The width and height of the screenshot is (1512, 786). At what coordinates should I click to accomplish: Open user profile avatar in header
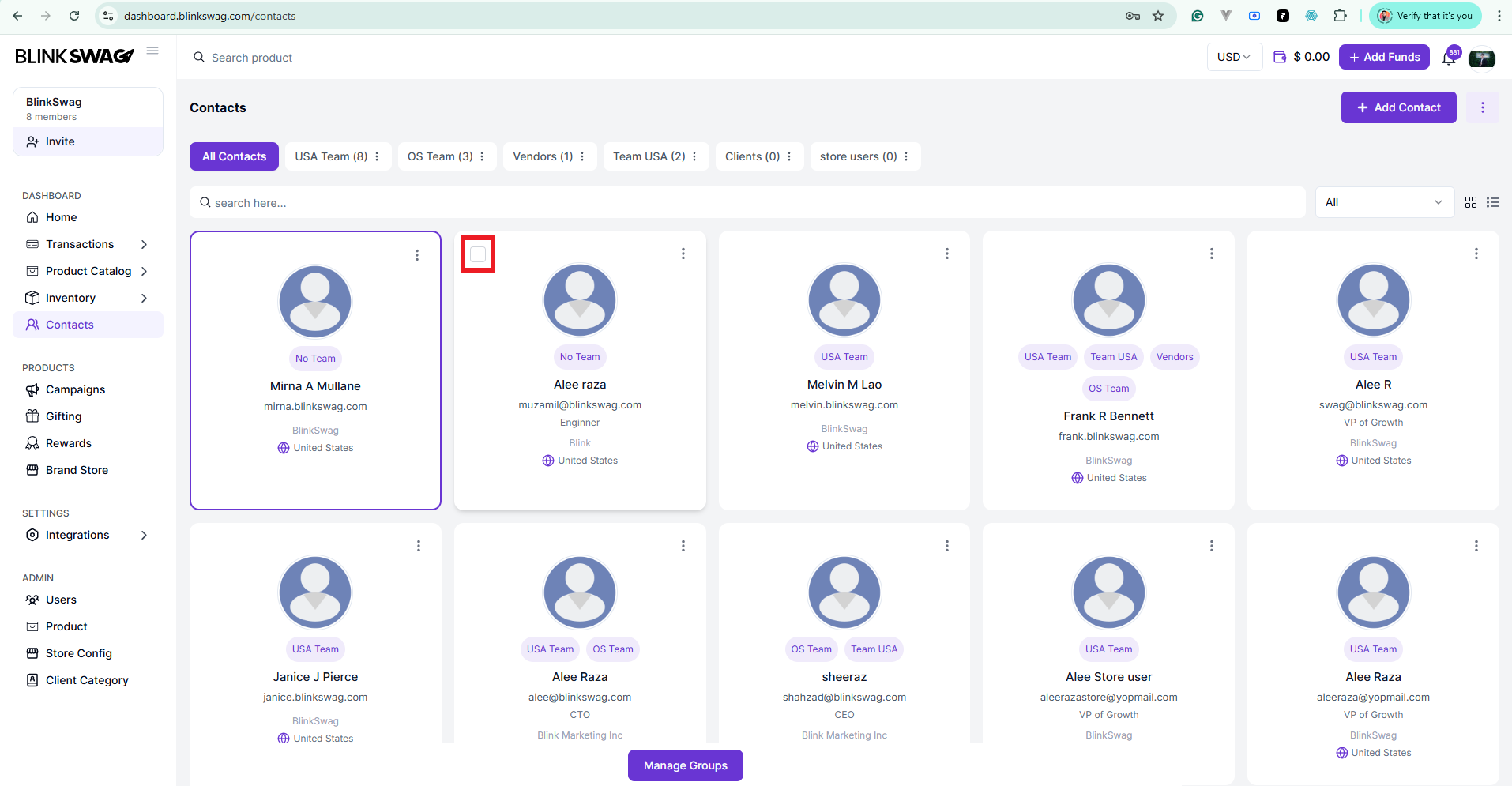click(x=1482, y=58)
